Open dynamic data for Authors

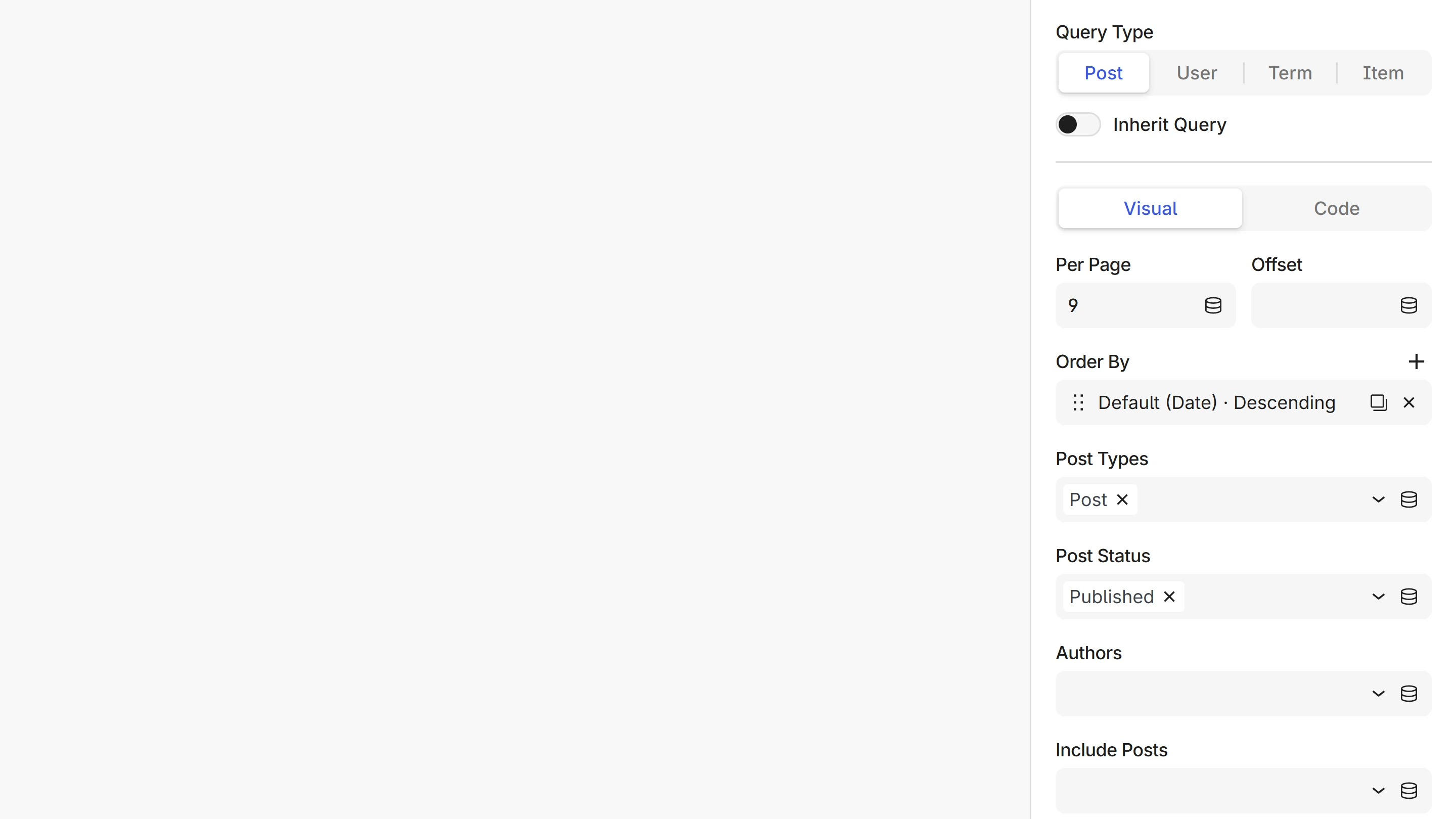(x=1408, y=694)
